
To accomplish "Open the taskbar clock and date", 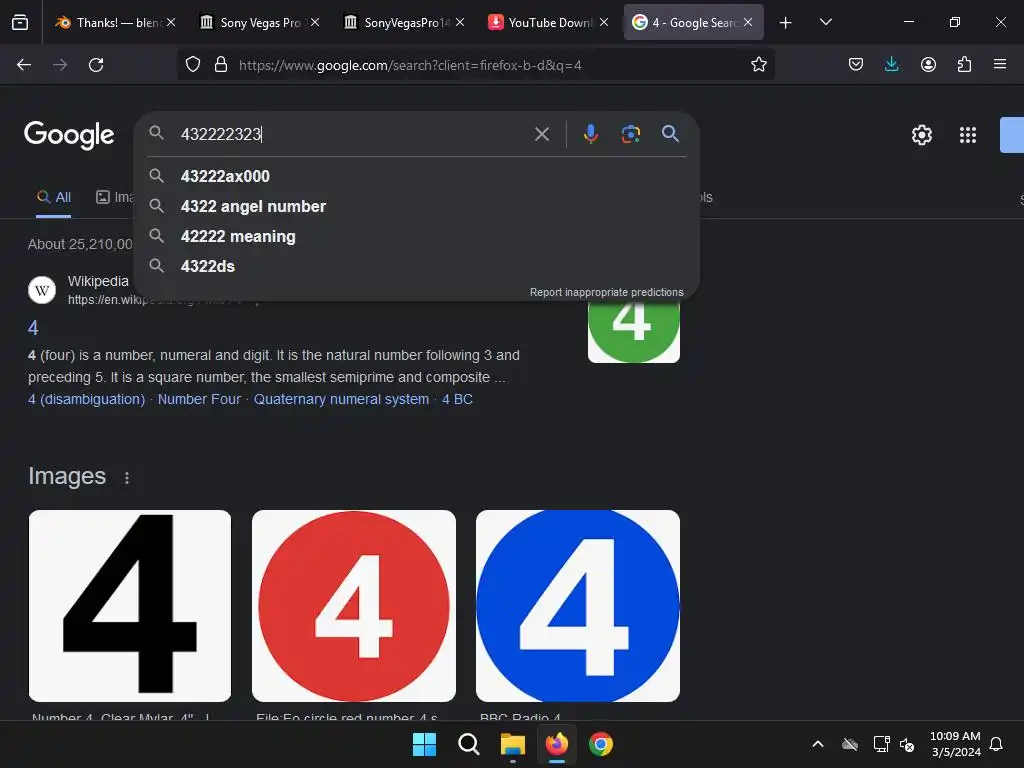I will point(955,744).
